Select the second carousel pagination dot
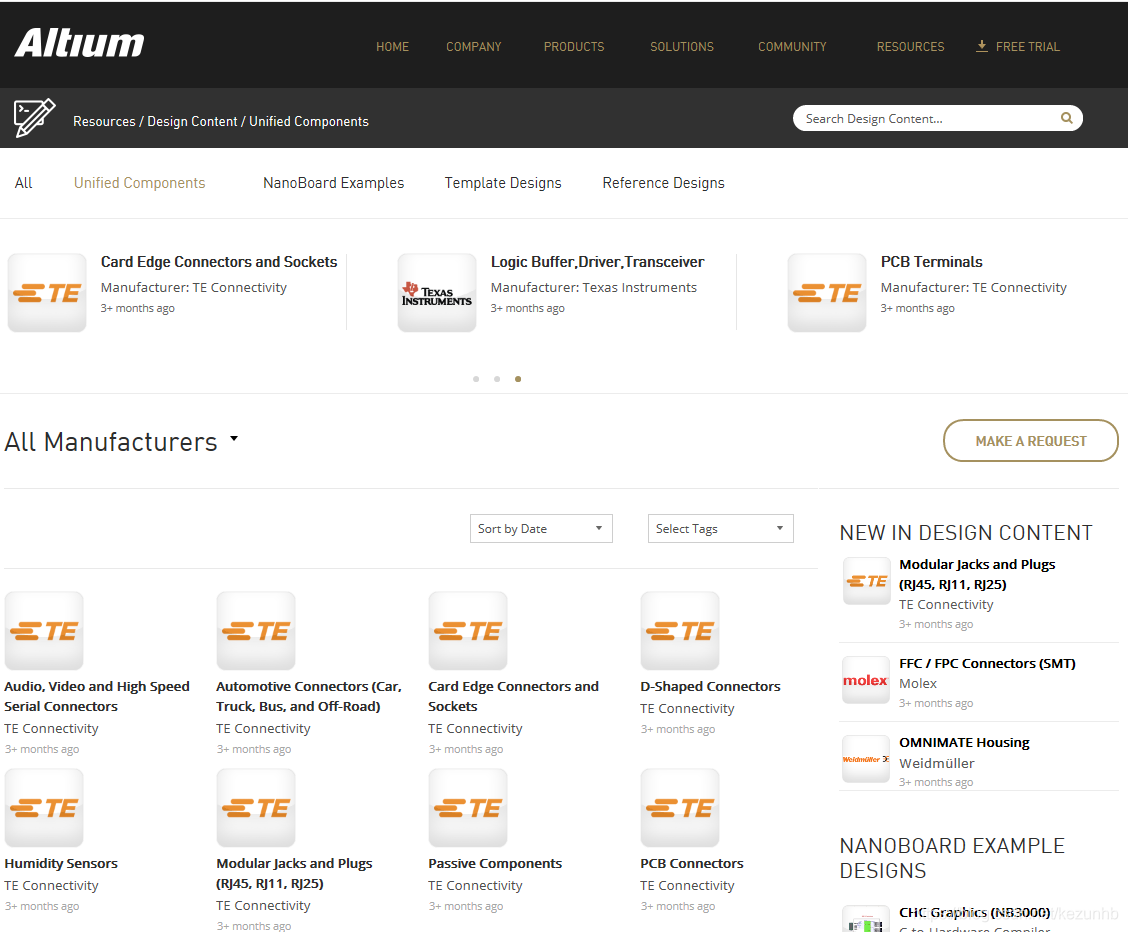The image size is (1128, 932). pyautogui.click(x=497, y=379)
